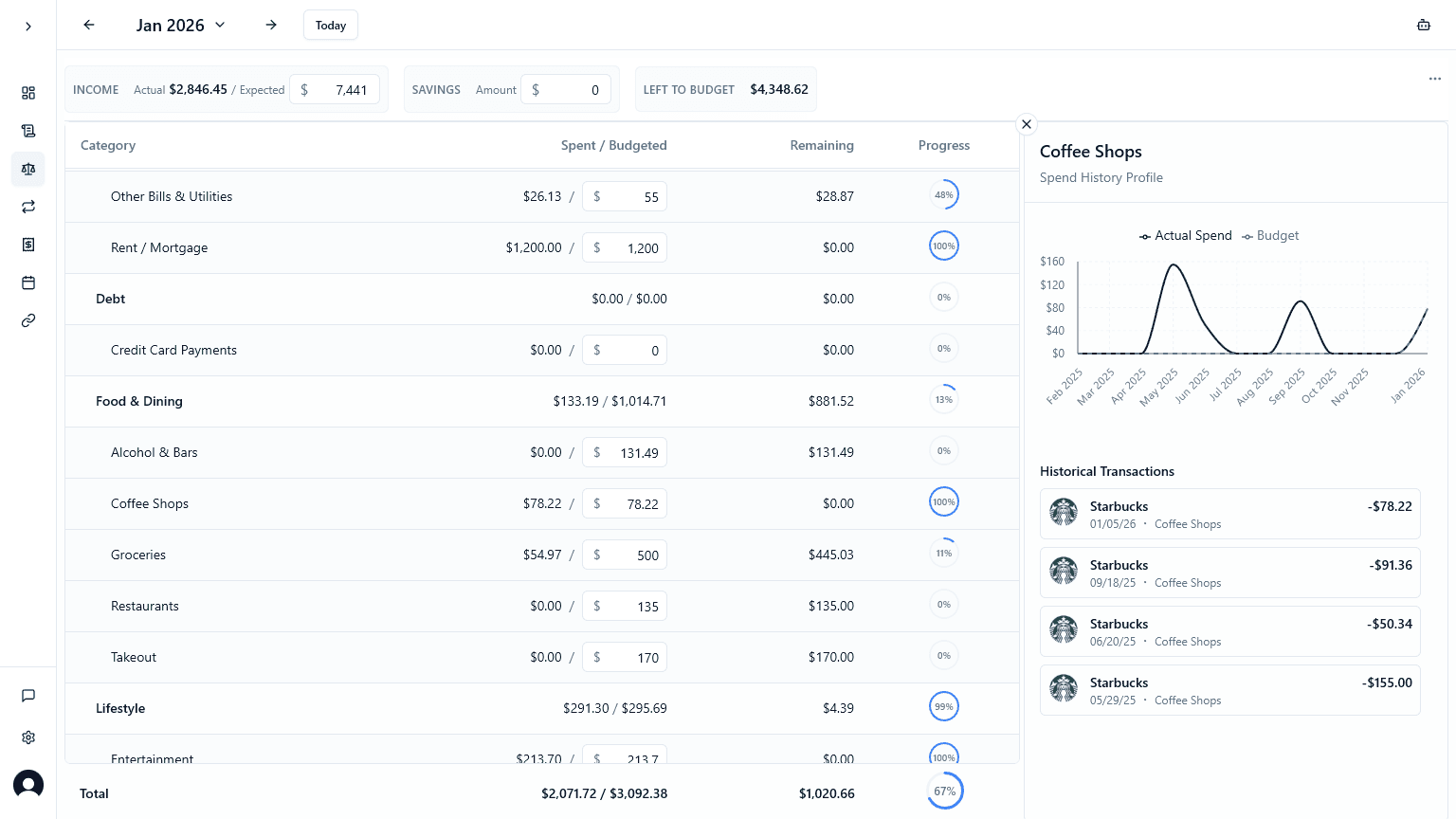Toggle the Actual Spend chart legend
Screen dimensions: 1456x819
[1185, 235]
